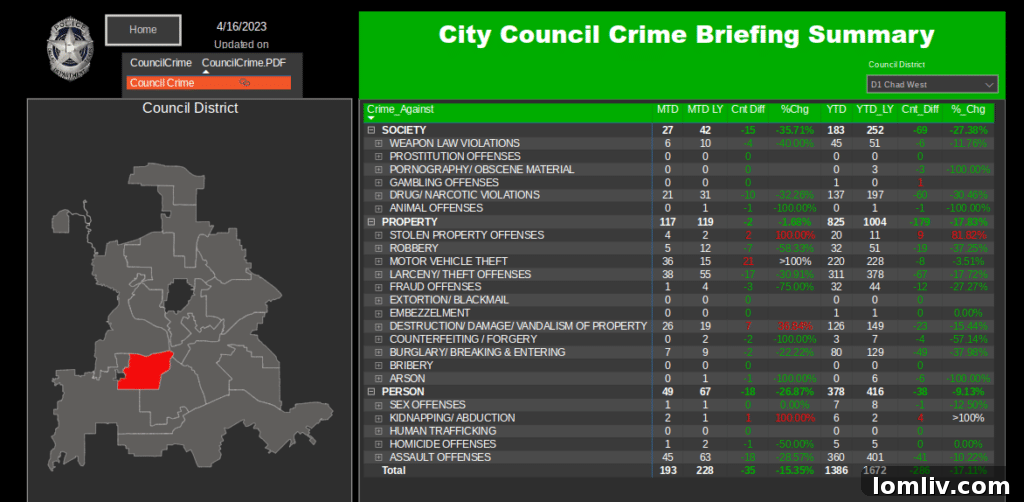Select the CouncilCrime.PDF tab
The image size is (1024, 502).
(x=243, y=63)
